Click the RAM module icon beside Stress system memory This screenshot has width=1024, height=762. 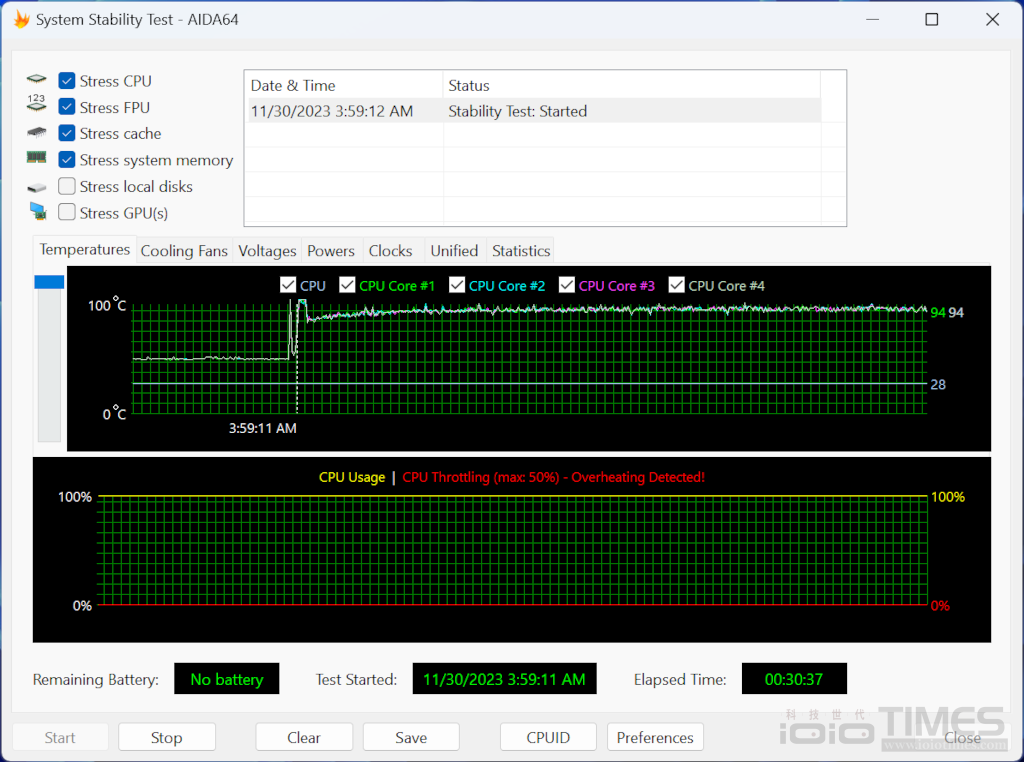(x=37, y=159)
